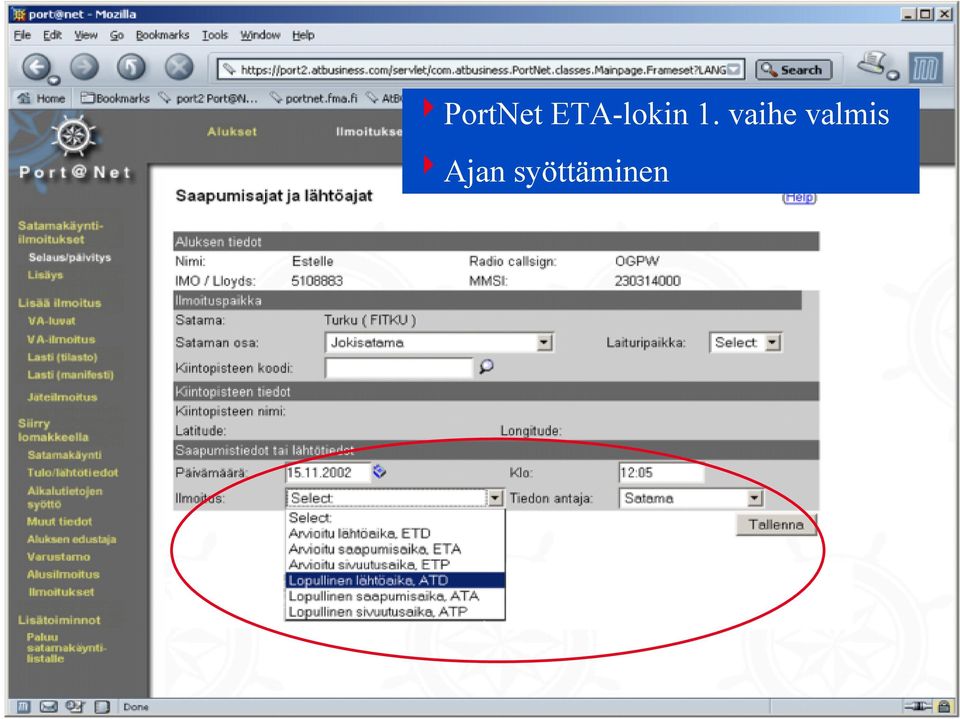Screen dimensions: 960x719
Task: Click the Tallenna save button
Action: tap(776, 525)
